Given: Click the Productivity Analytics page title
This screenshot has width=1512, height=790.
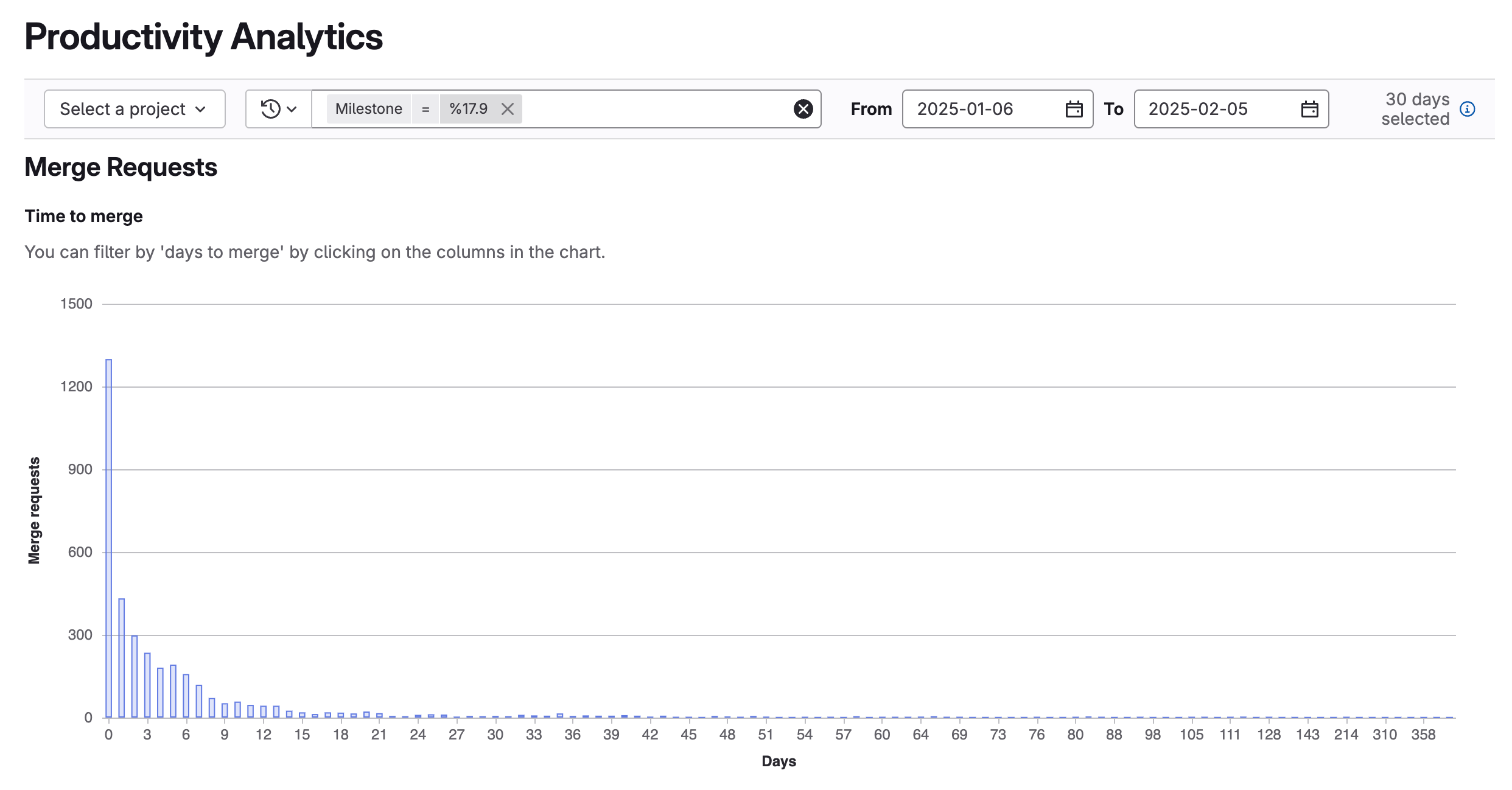Looking at the screenshot, I should 204,38.
